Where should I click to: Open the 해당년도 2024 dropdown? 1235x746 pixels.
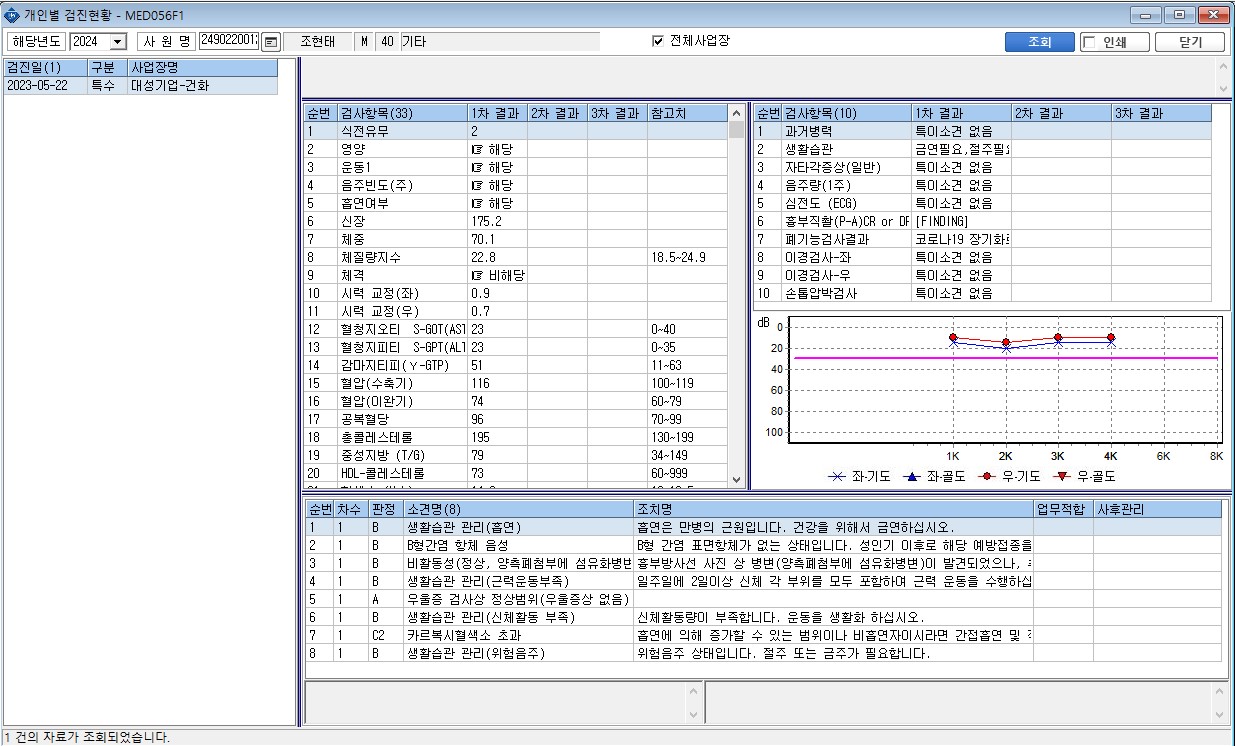[x=118, y=41]
